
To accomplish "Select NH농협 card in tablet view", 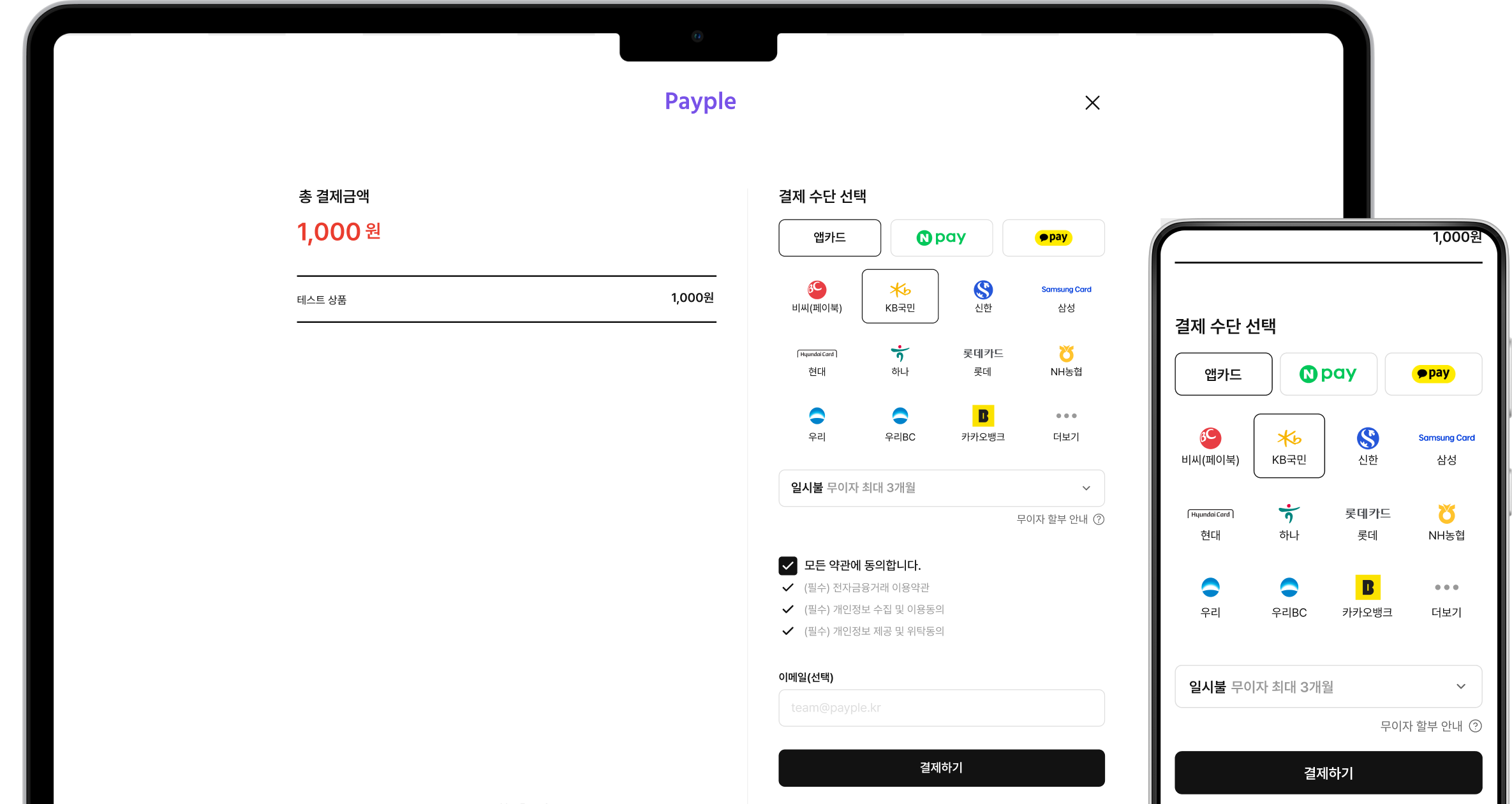I will point(1066,362).
